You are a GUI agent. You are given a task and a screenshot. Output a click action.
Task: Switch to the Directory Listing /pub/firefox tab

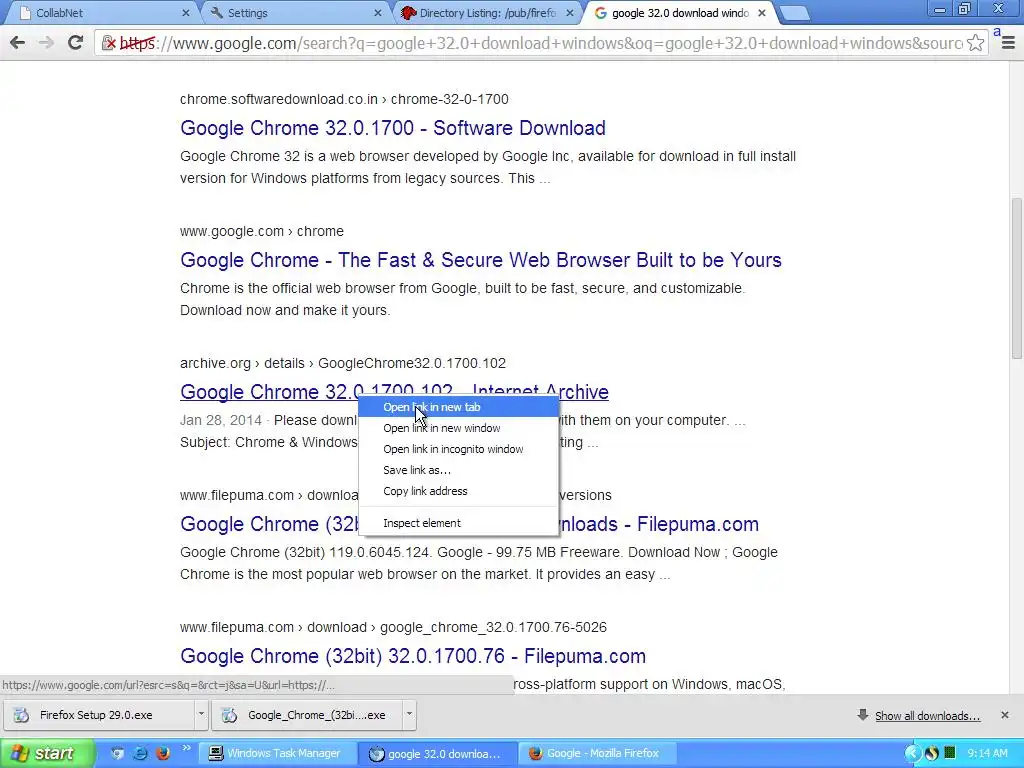click(x=487, y=13)
